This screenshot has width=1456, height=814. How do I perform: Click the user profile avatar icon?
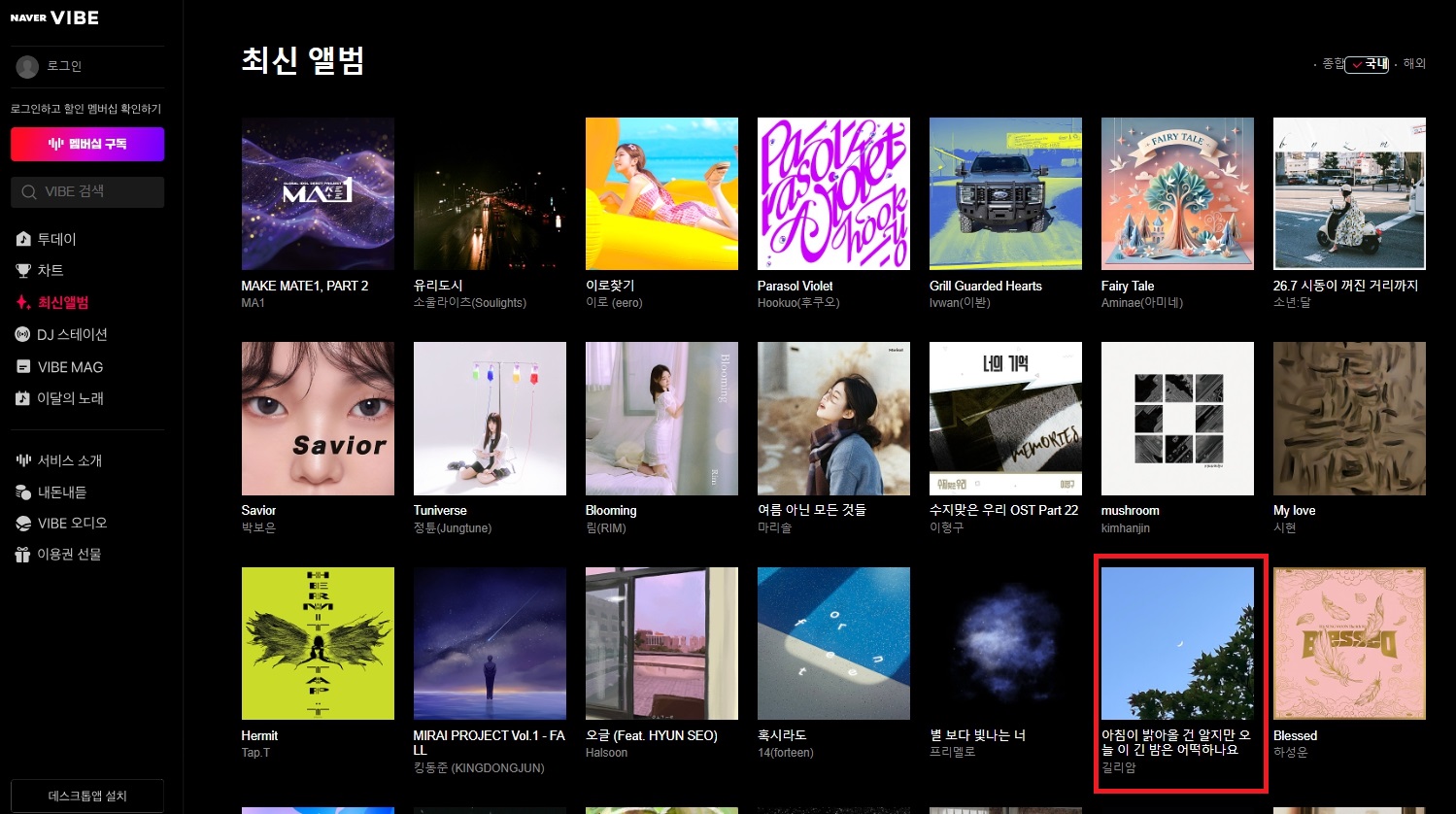pyautogui.click(x=27, y=66)
